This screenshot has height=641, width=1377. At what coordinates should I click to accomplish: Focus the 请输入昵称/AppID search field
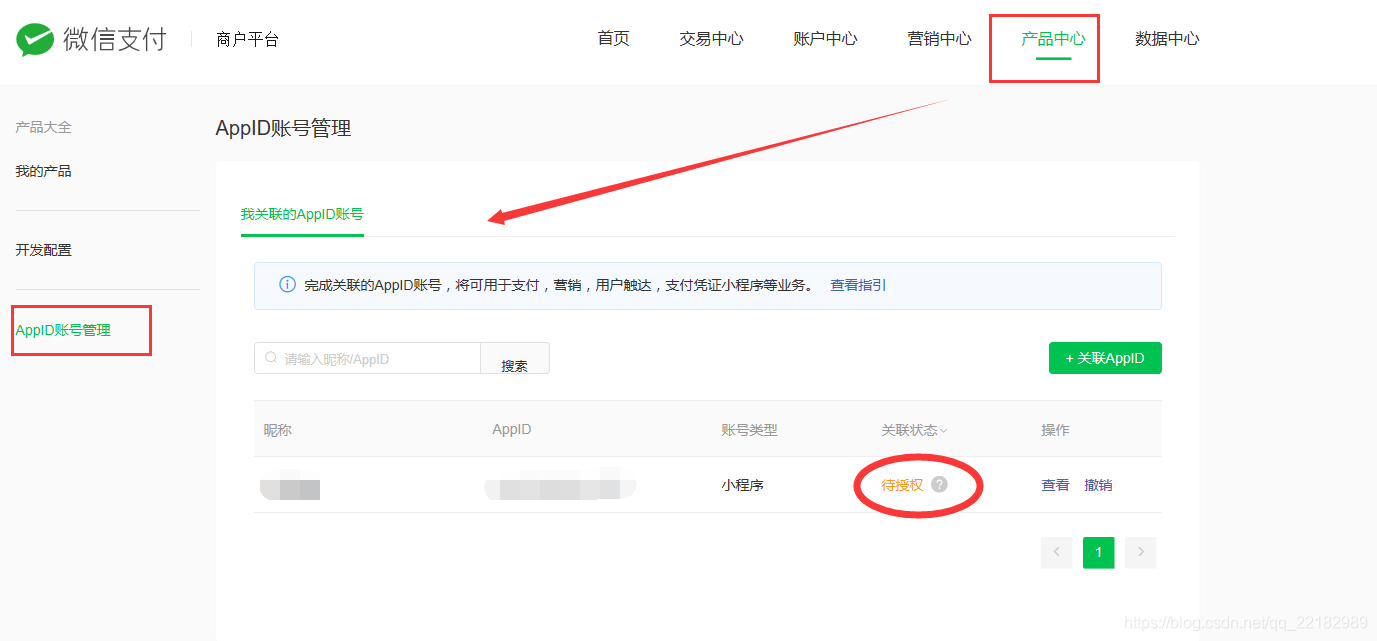point(367,358)
